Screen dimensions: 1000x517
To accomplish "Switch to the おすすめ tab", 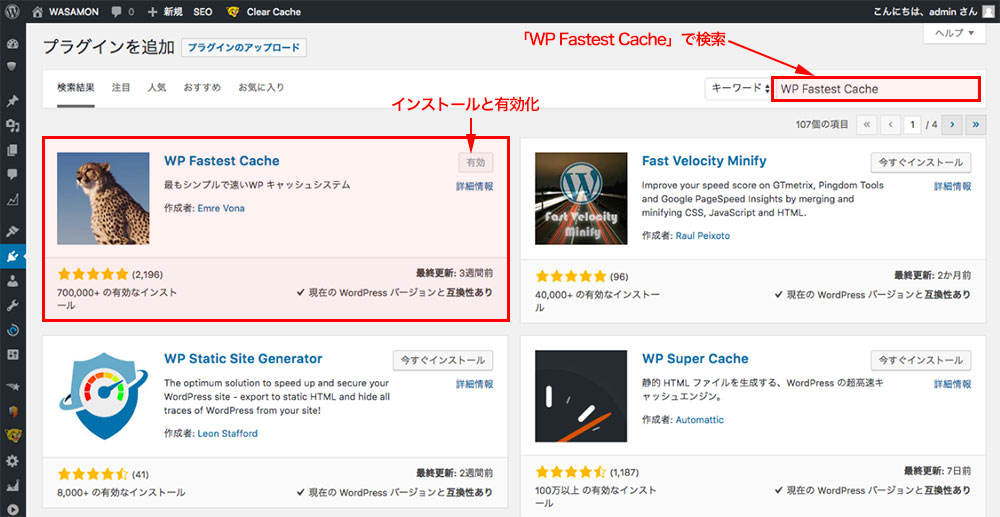I will (202, 87).
